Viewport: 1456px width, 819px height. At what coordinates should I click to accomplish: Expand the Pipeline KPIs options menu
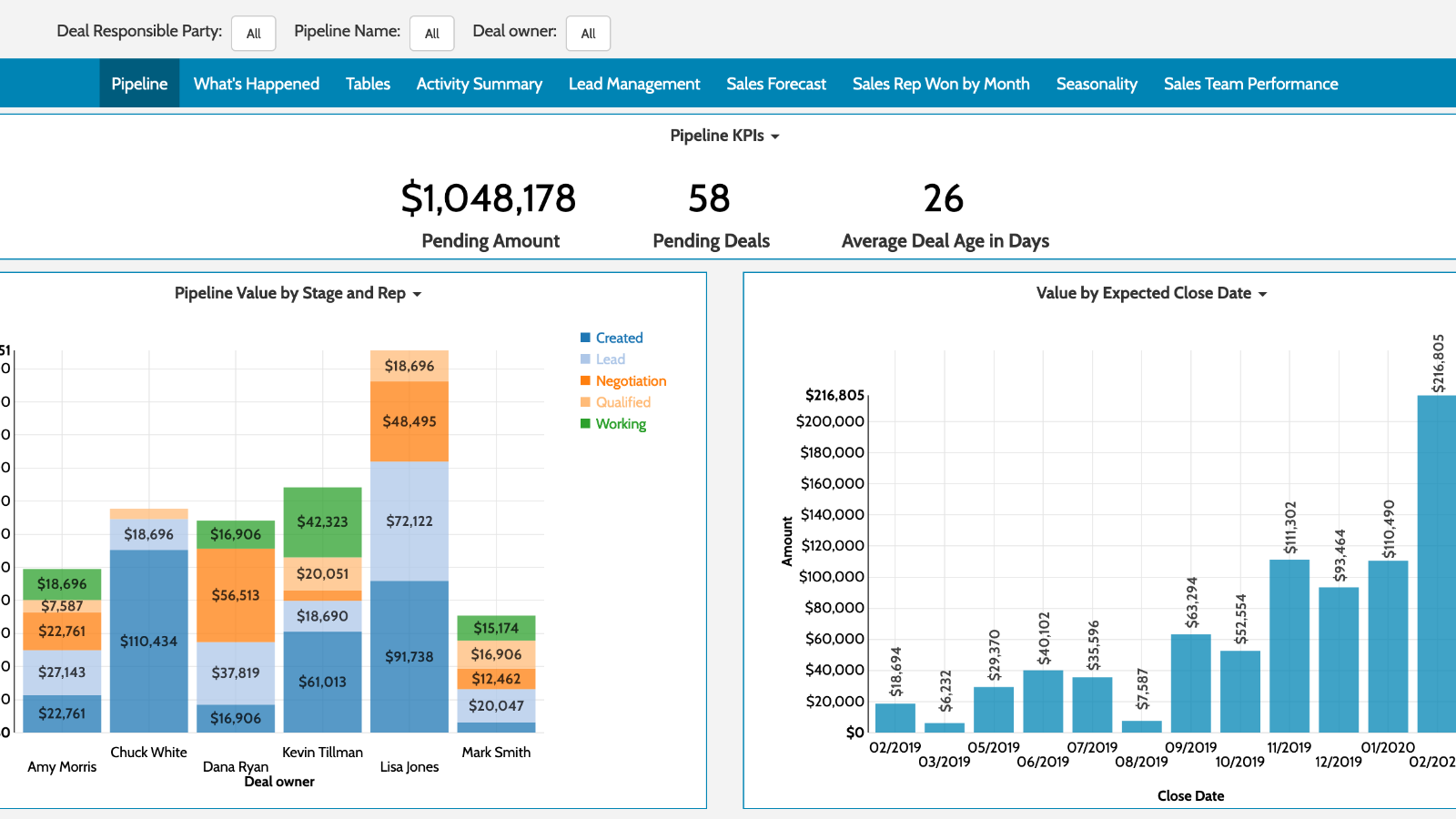coord(776,135)
